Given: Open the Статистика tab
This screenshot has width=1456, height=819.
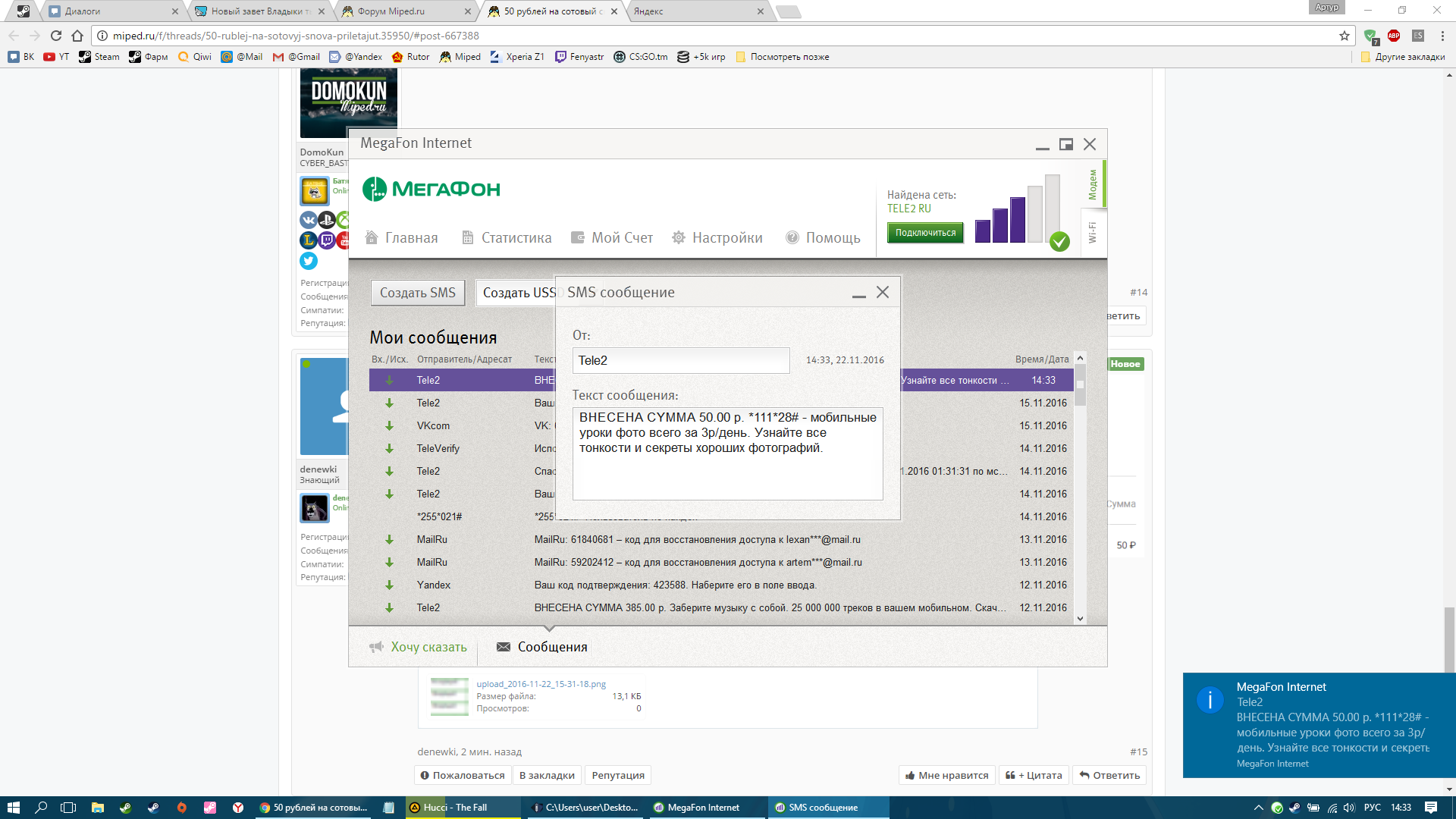Looking at the screenshot, I should tap(507, 237).
